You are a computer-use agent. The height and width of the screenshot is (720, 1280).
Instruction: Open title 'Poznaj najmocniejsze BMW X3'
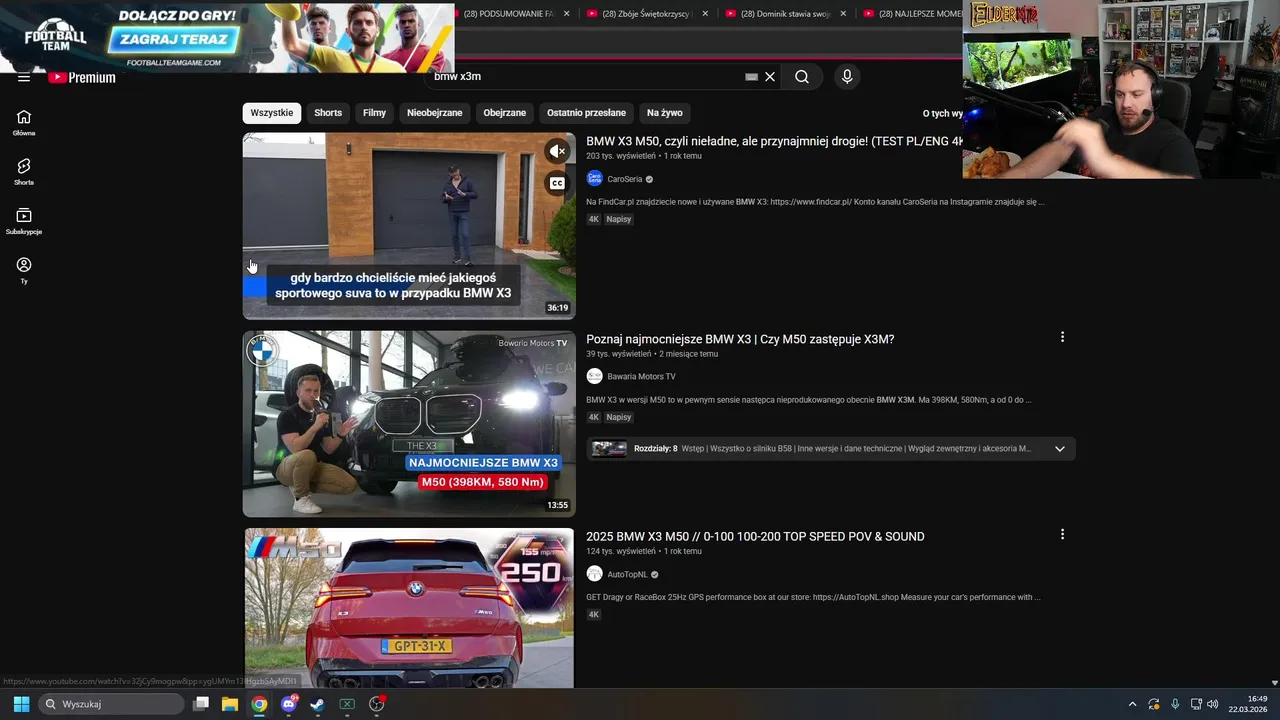click(740, 339)
